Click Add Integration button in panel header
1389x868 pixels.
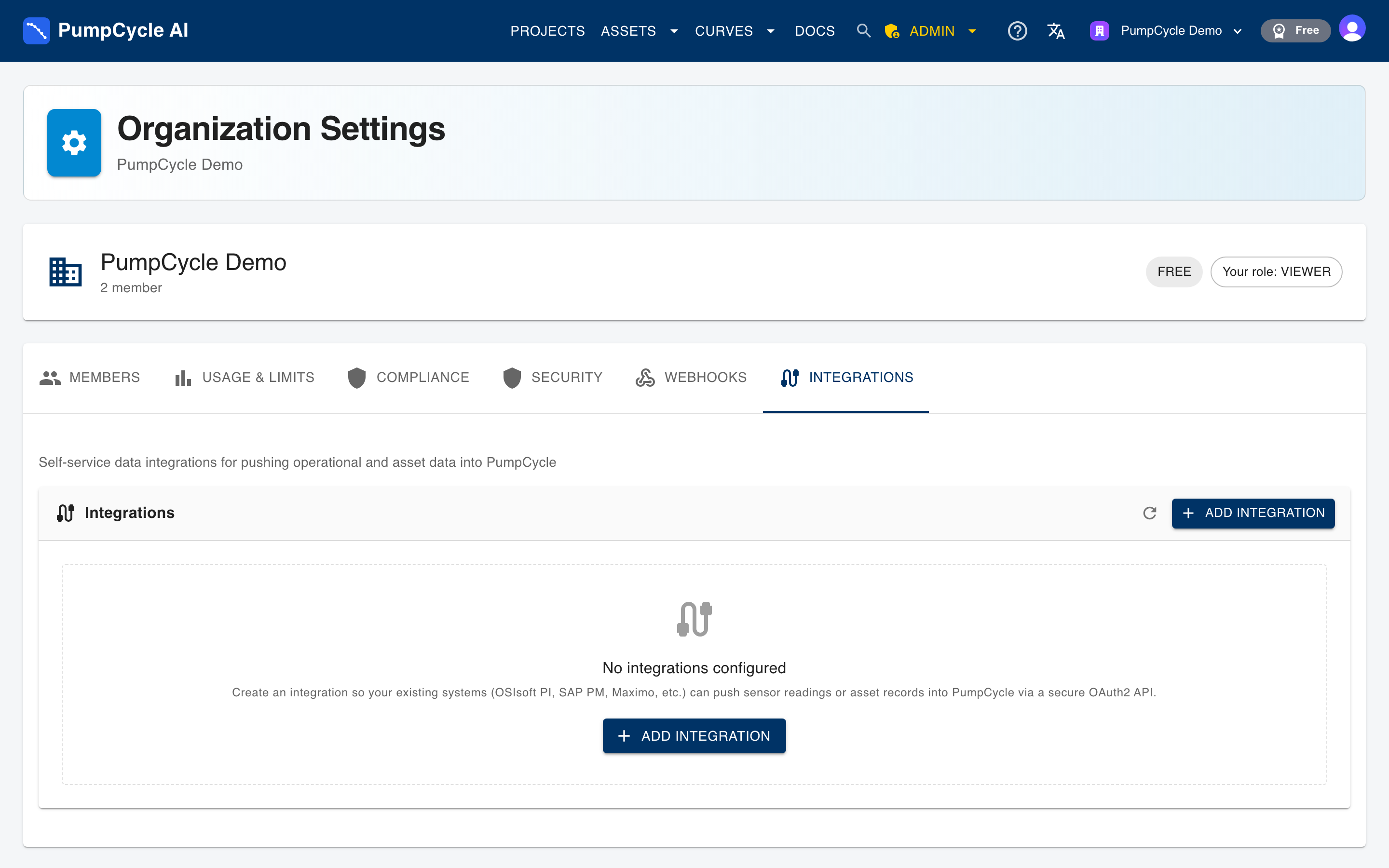1253,513
